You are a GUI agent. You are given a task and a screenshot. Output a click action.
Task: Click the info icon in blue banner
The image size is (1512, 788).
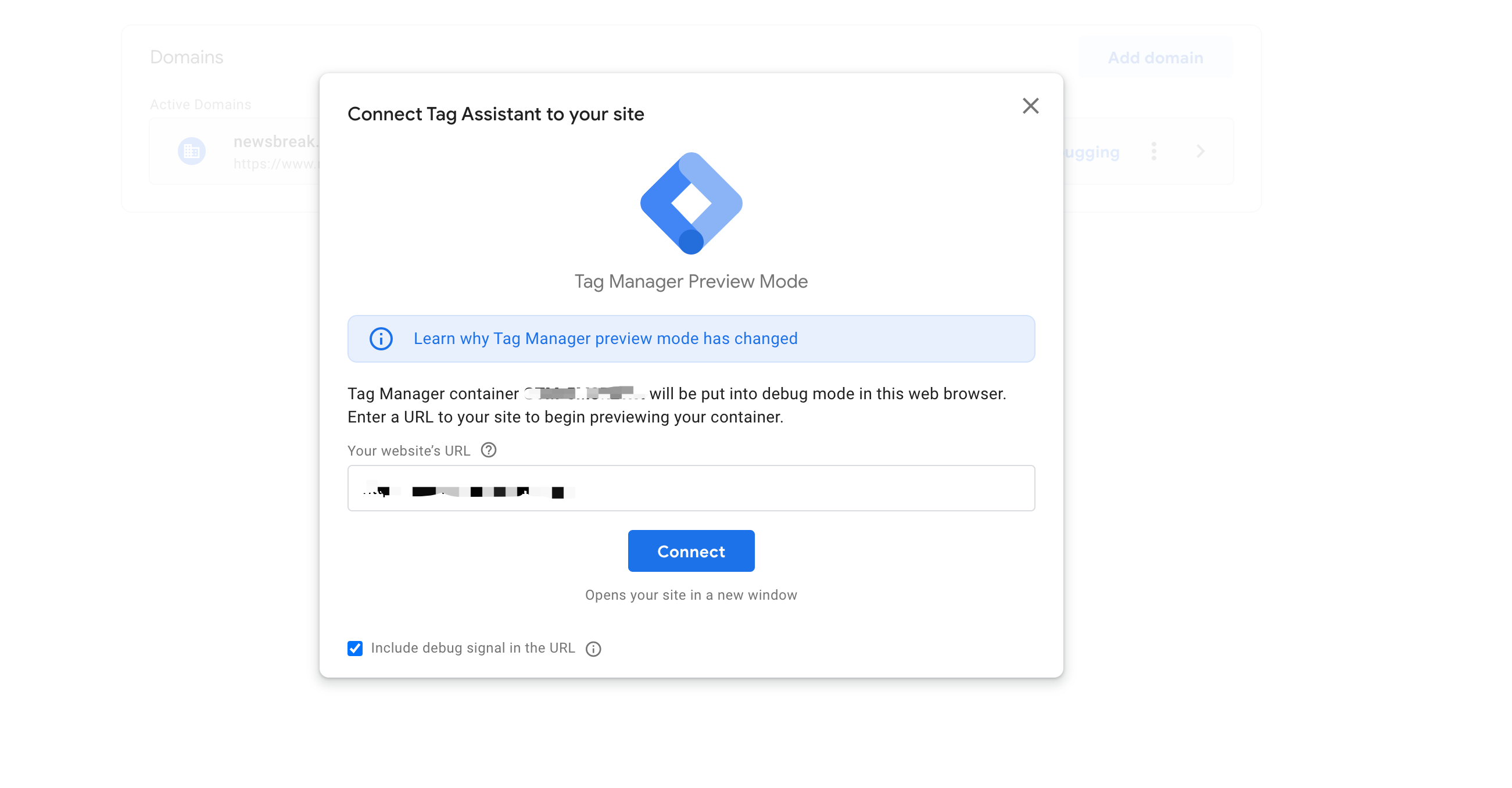(381, 339)
